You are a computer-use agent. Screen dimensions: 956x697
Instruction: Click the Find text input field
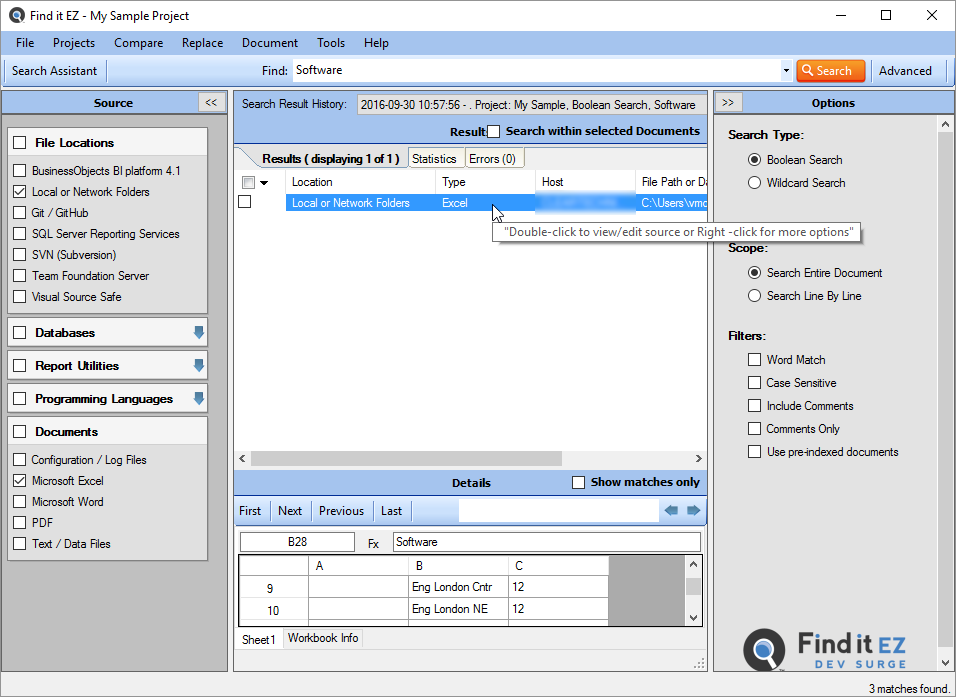point(537,71)
